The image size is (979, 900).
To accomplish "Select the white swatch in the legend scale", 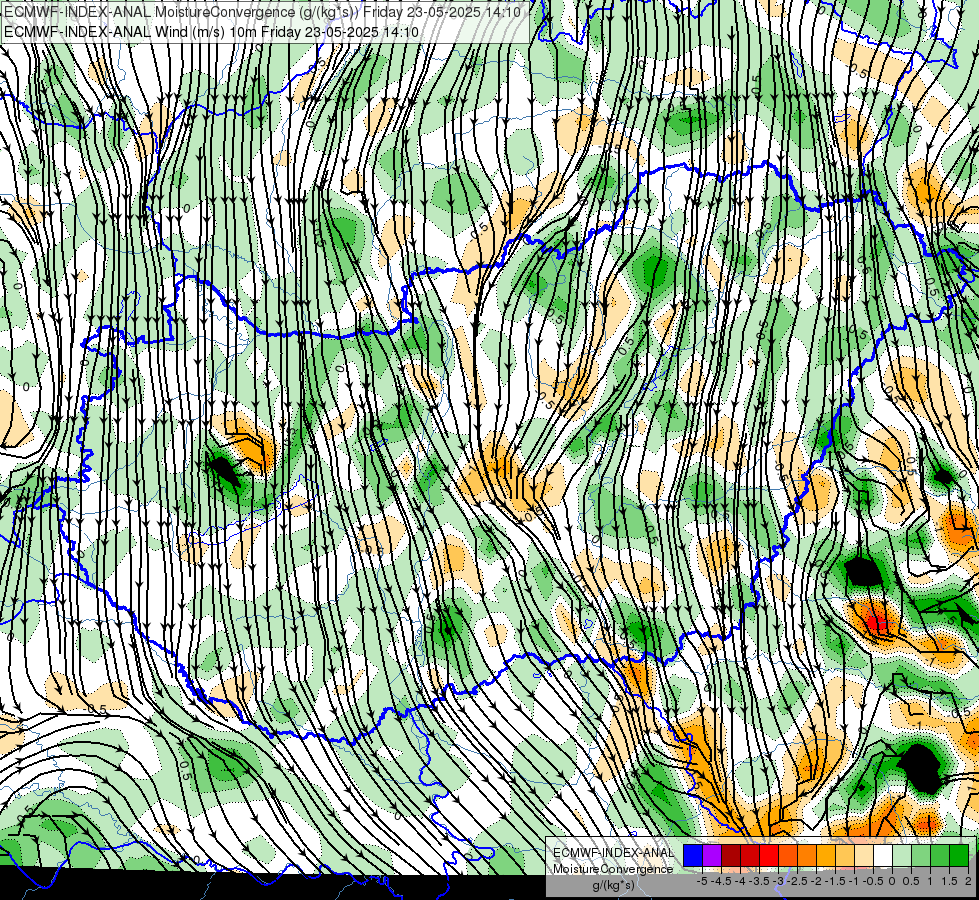I will pos(883,856).
